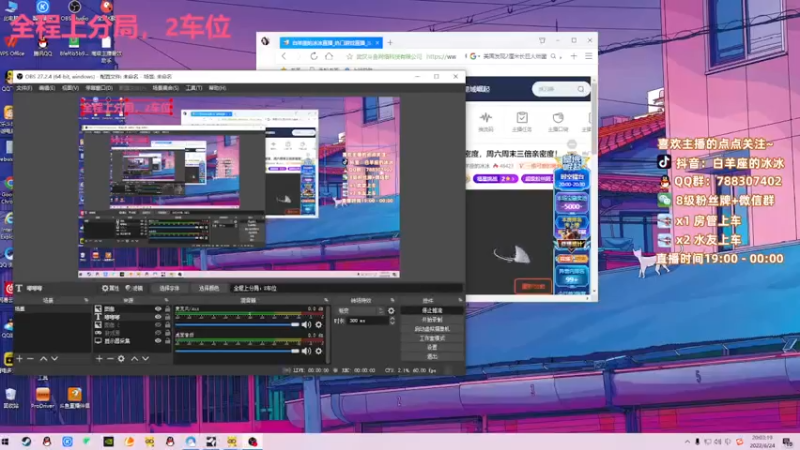This screenshot has height=450, width=800.
Task: Go back in the browser window
Action: coord(284,56)
